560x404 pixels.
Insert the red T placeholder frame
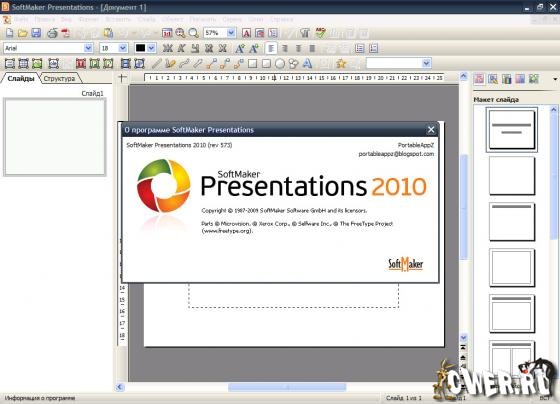tap(81, 64)
